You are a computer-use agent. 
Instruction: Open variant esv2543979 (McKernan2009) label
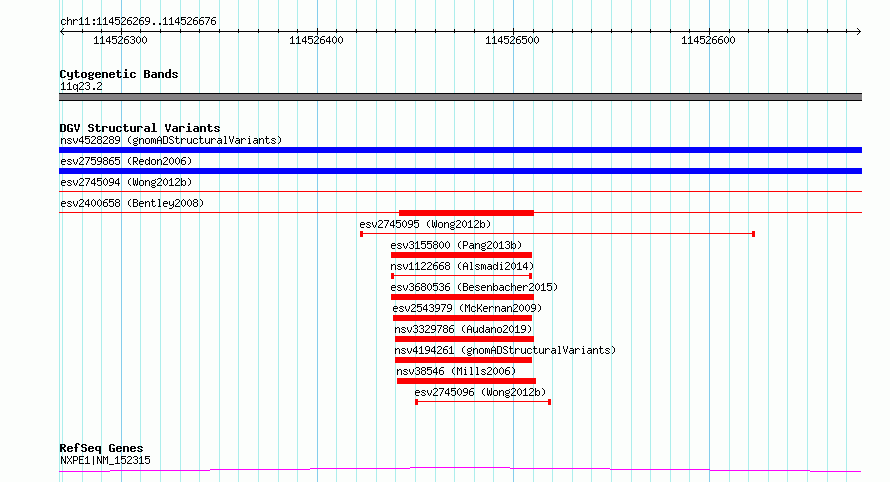[x=467, y=308]
